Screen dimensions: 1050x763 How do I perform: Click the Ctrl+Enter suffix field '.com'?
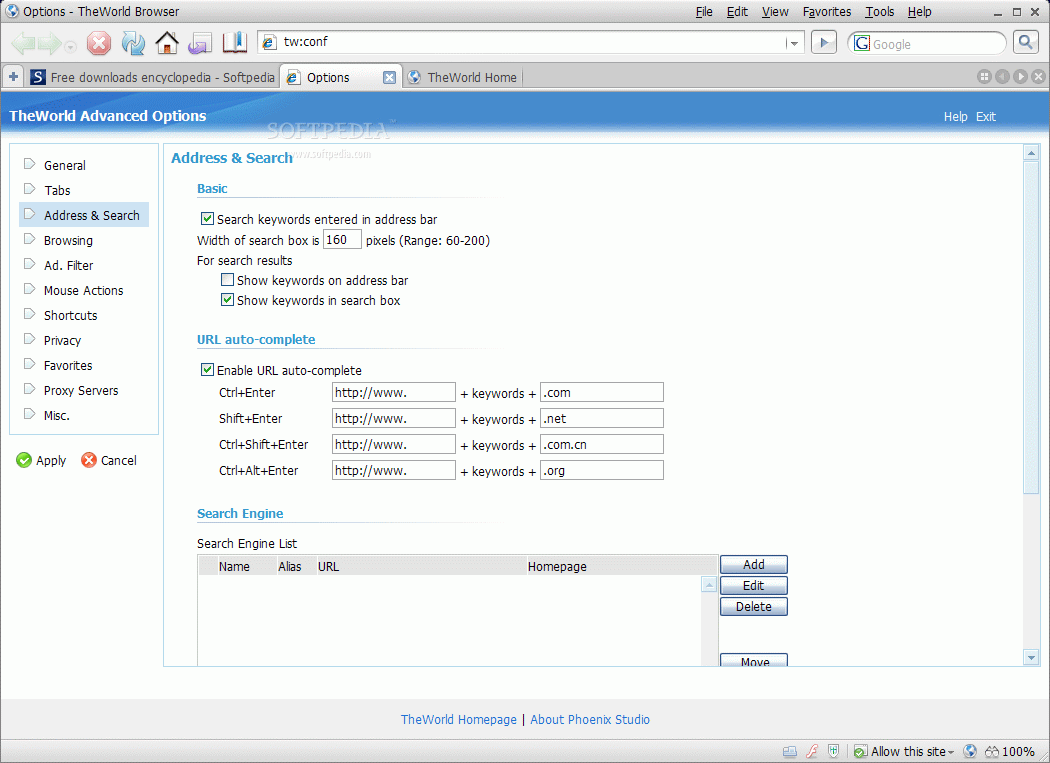(602, 393)
